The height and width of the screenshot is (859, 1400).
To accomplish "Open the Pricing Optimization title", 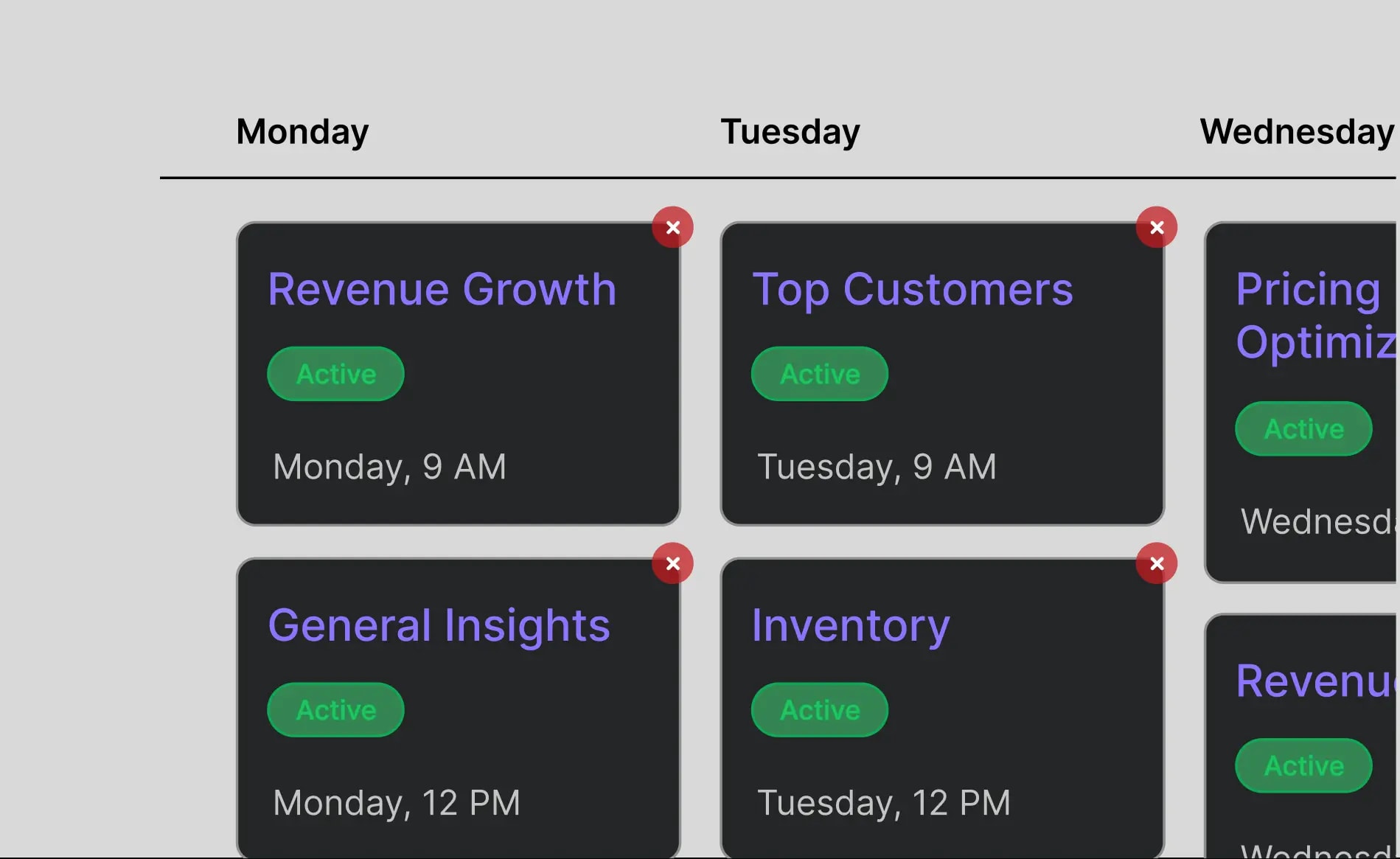I will coord(1317,316).
